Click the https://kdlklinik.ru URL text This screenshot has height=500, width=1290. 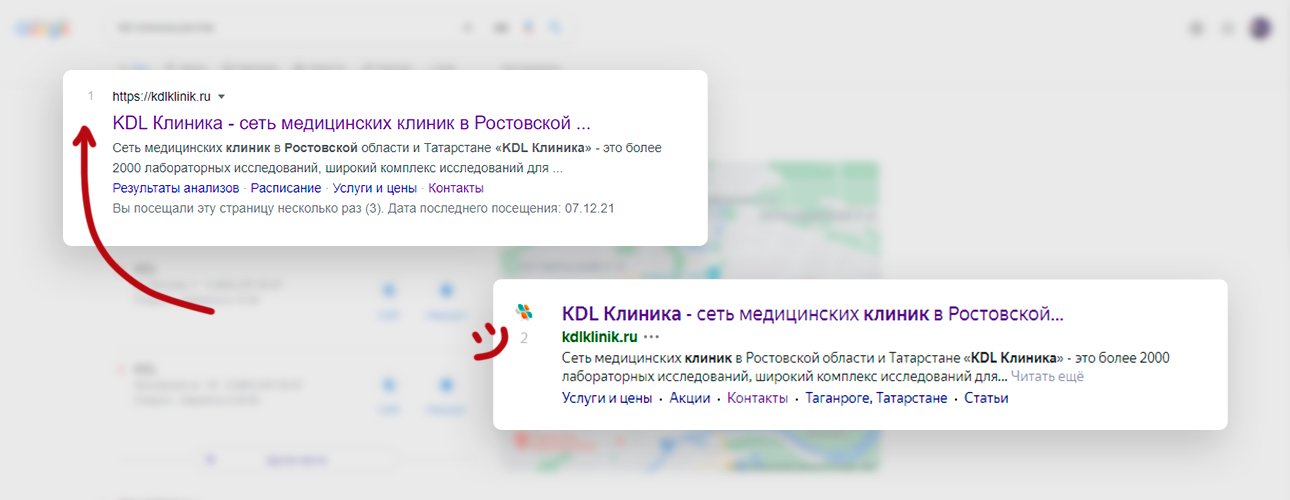coord(161,96)
